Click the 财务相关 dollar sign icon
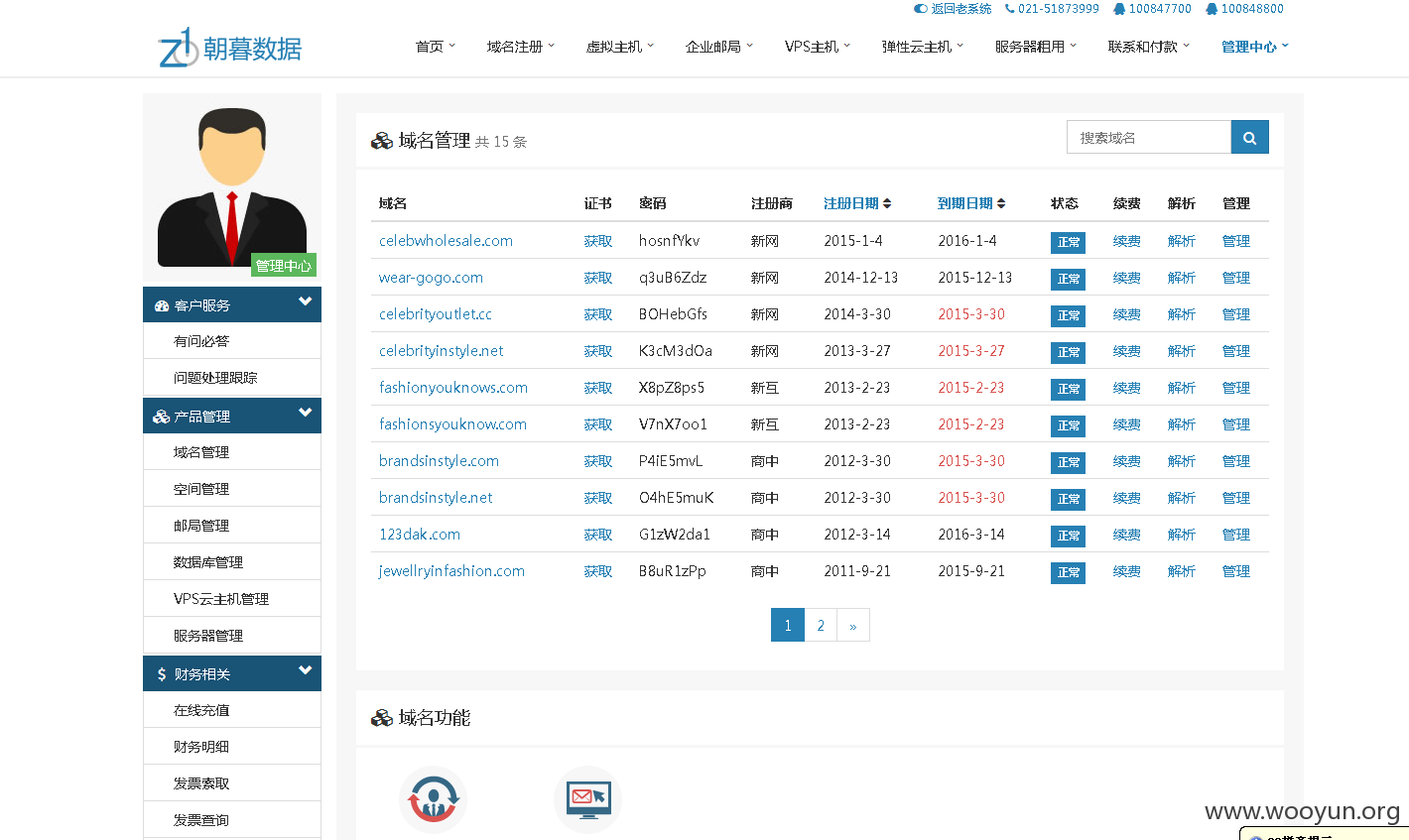The width and height of the screenshot is (1409, 840). (x=162, y=674)
